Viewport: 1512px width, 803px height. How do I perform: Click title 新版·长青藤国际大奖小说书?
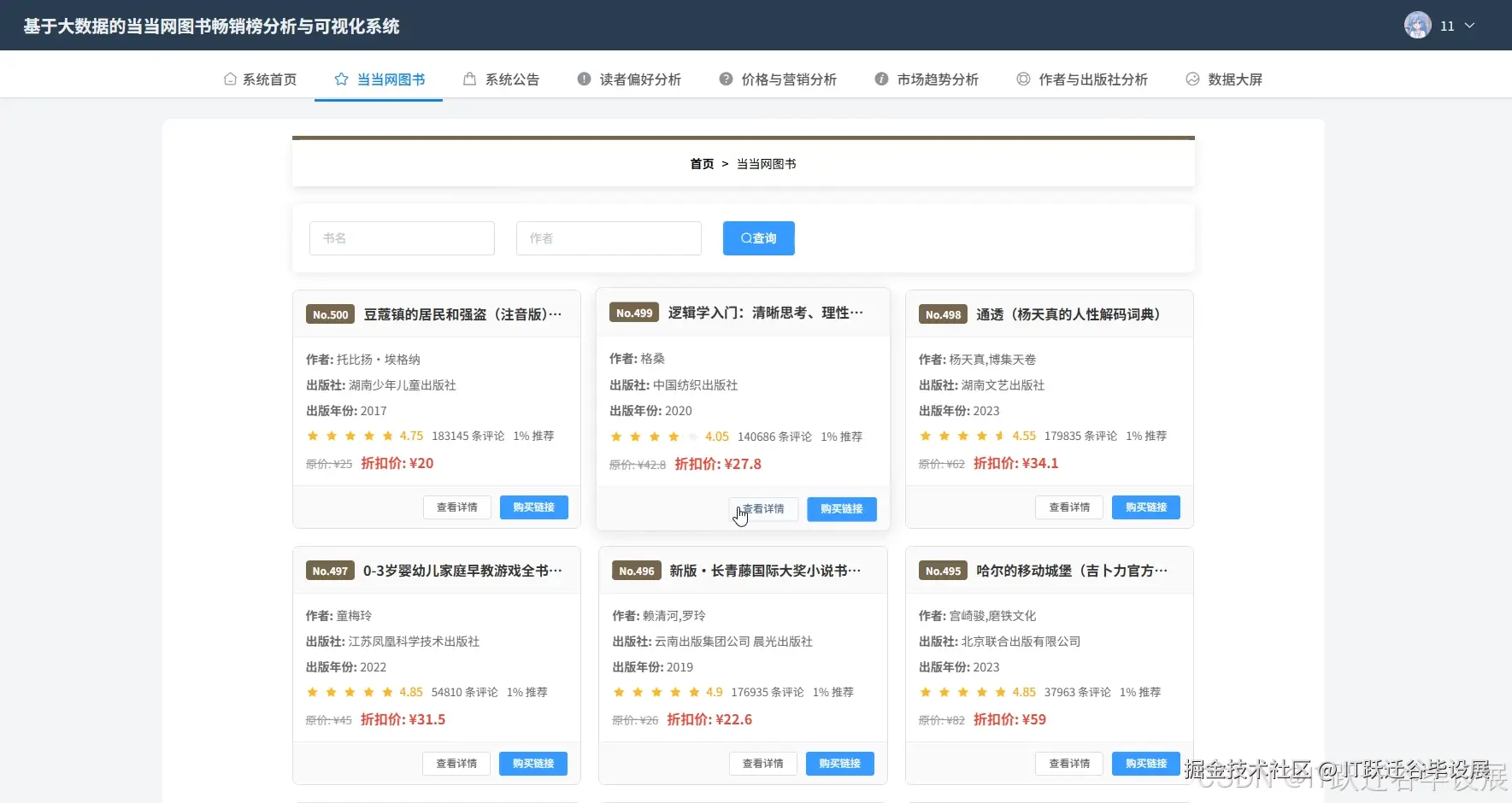pyautogui.click(x=765, y=571)
